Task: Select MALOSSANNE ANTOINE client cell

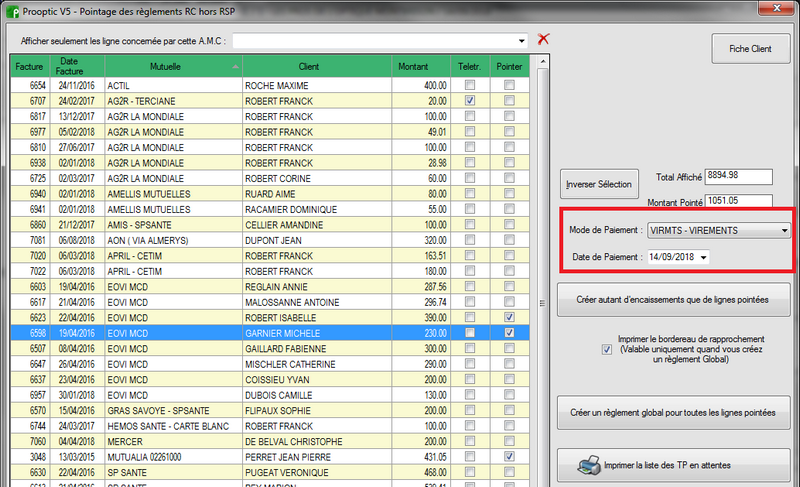Action: coord(317,302)
